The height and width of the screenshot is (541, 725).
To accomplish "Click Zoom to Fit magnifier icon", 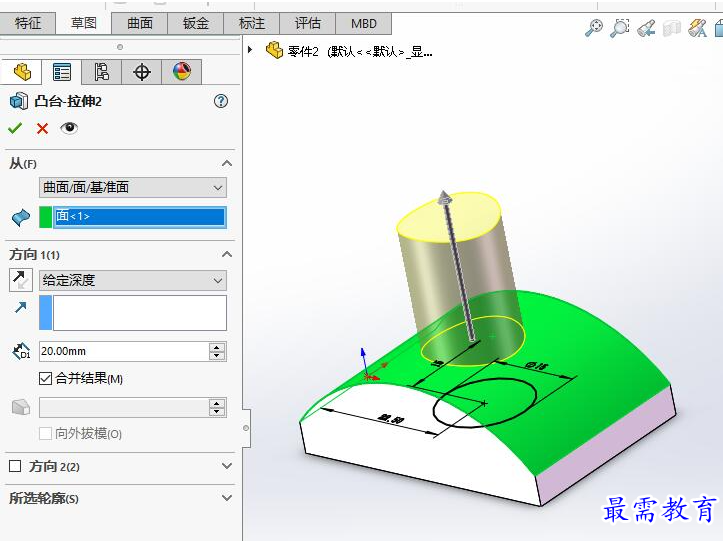I will click(x=594, y=28).
